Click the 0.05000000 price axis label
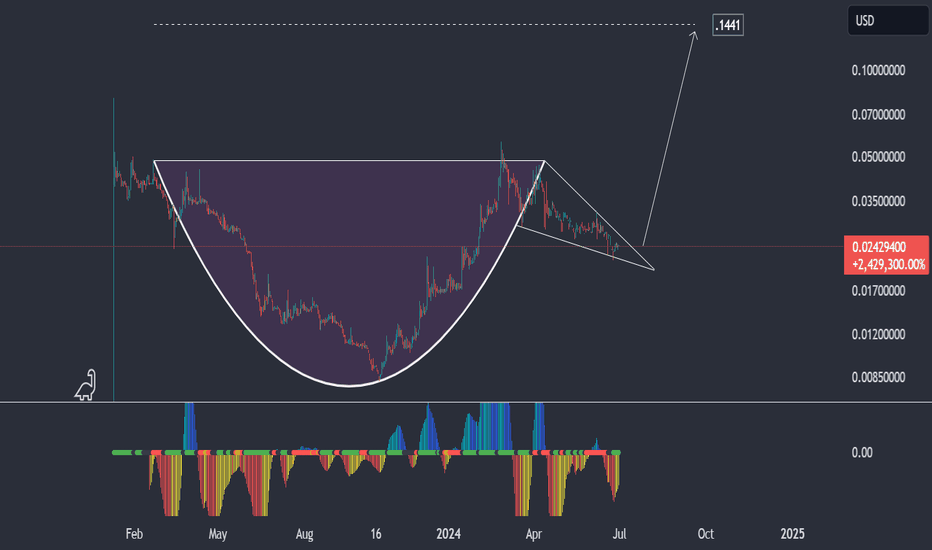This screenshot has height=550, width=932. [x=878, y=157]
